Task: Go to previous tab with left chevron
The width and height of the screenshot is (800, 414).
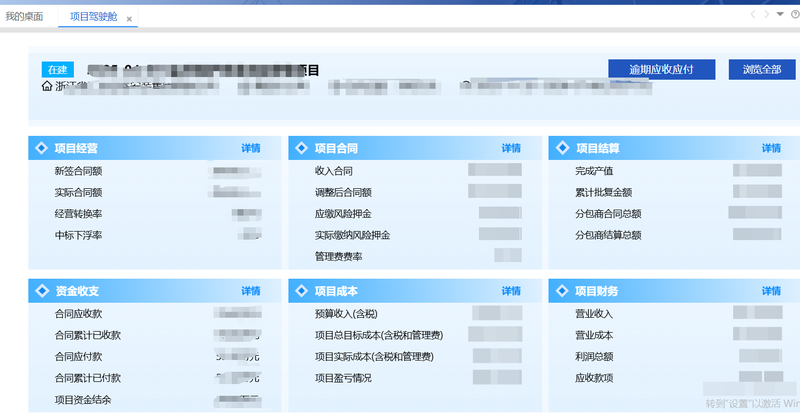Action: point(753,14)
